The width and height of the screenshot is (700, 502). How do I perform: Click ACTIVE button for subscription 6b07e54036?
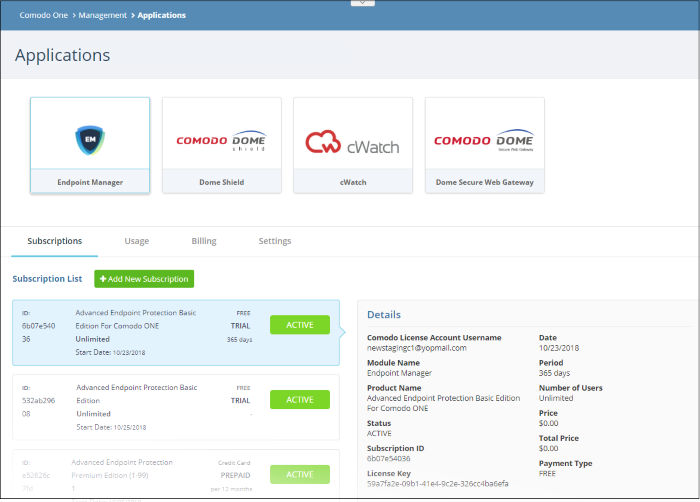pos(300,325)
